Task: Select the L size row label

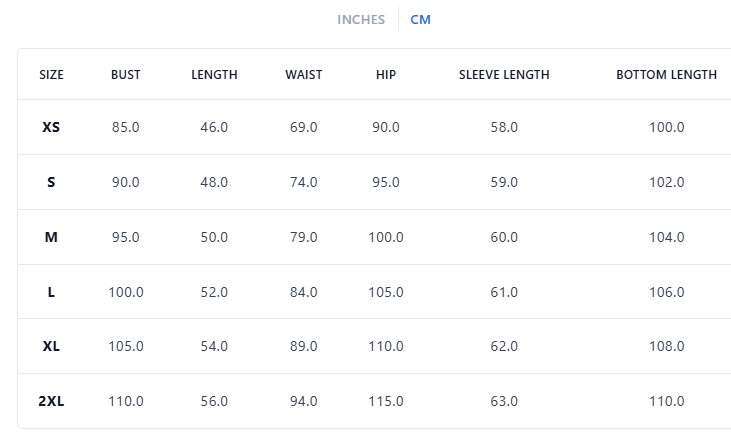Action: click(51, 292)
